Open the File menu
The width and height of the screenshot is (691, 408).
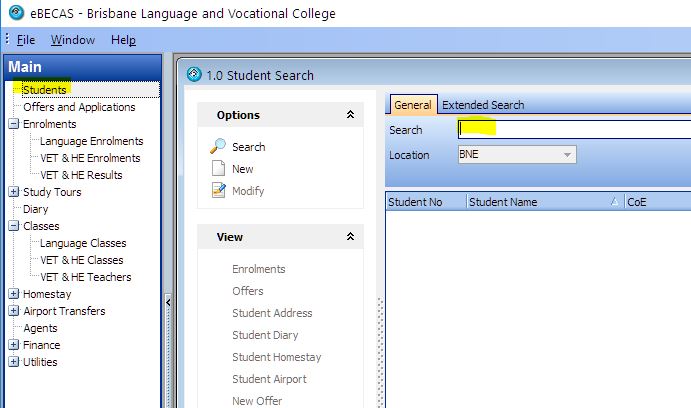click(x=26, y=40)
